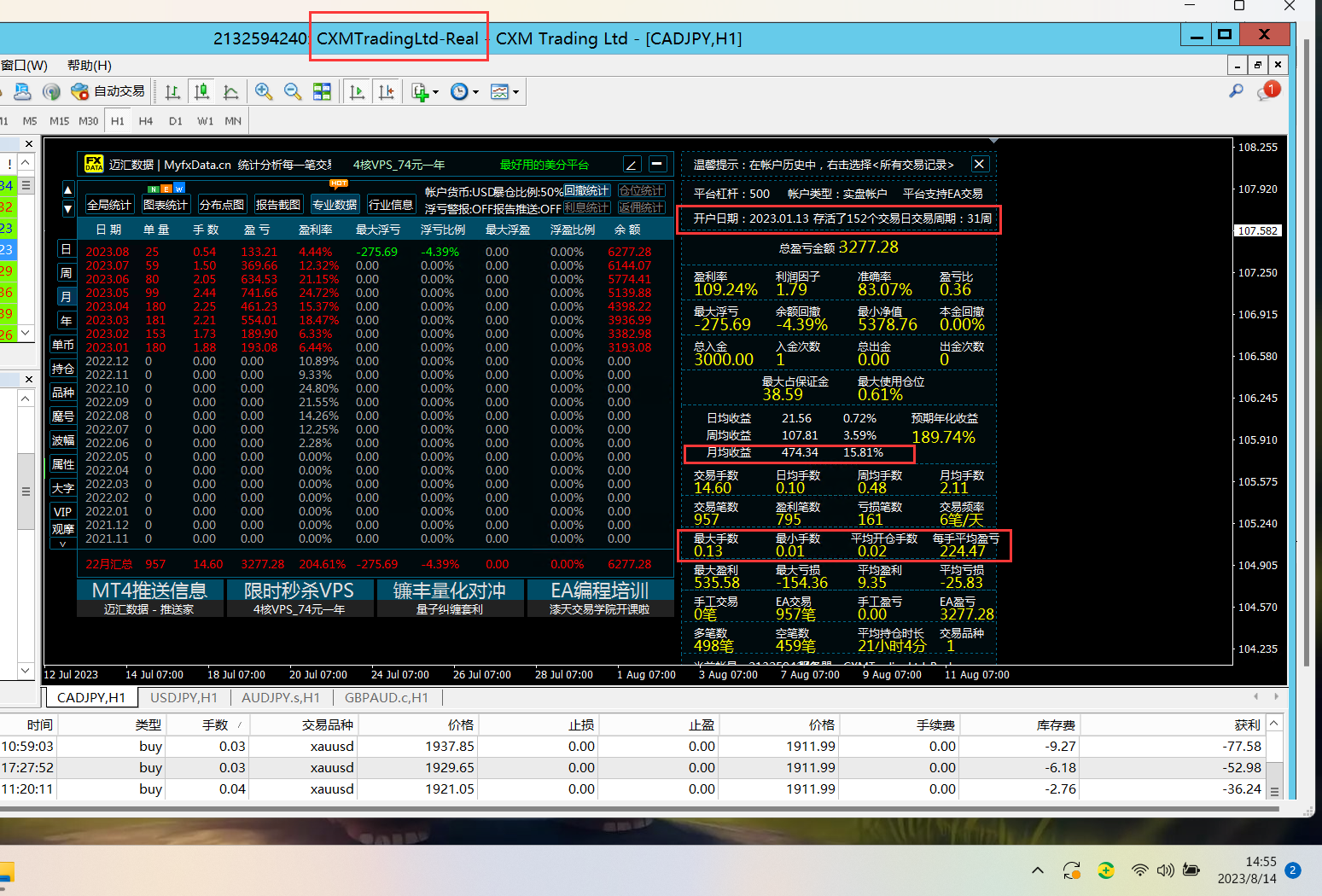
Task: Select the 日 daily period sidebar button
Action: tap(66, 249)
